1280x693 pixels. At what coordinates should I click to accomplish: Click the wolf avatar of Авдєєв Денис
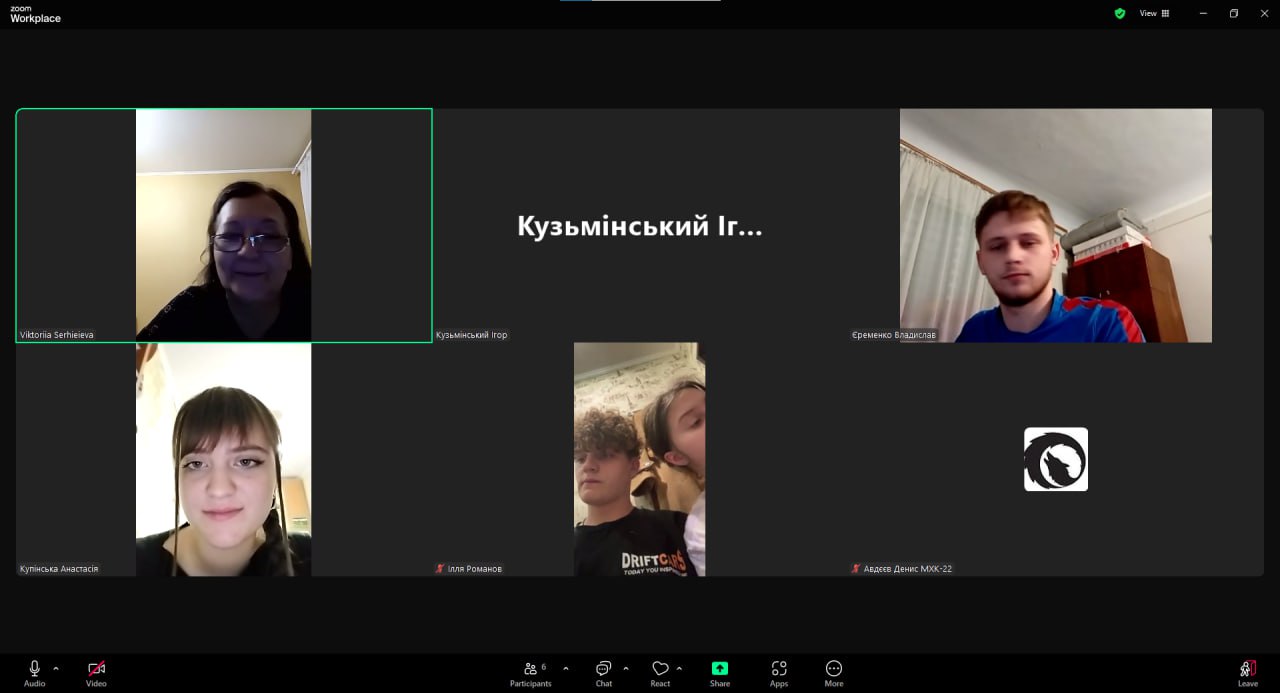(x=1055, y=459)
